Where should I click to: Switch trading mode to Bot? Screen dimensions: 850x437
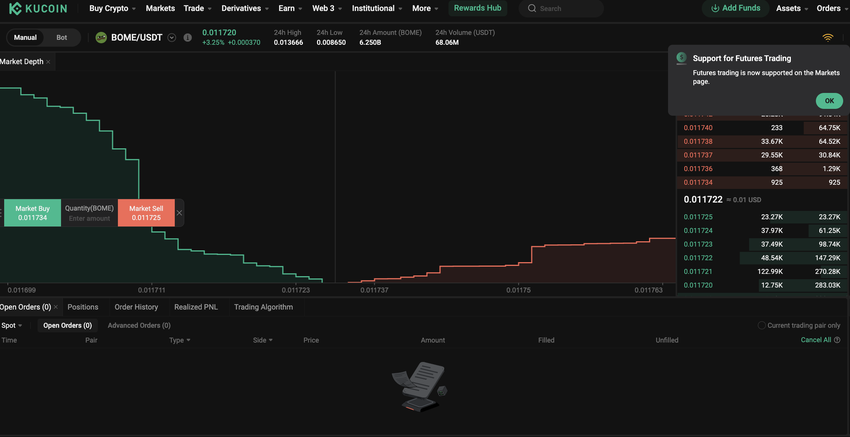click(62, 37)
